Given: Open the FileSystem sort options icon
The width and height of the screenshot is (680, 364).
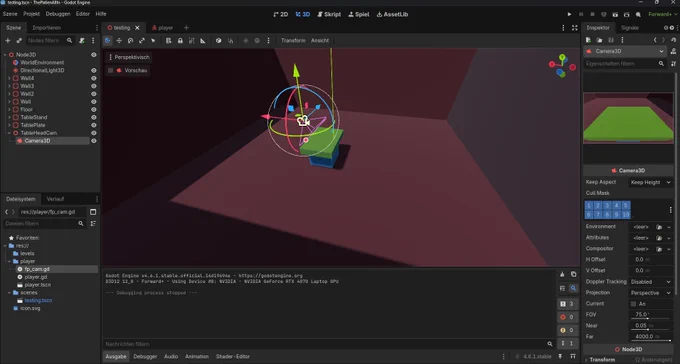Looking at the screenshot, I should click(93, 223).
